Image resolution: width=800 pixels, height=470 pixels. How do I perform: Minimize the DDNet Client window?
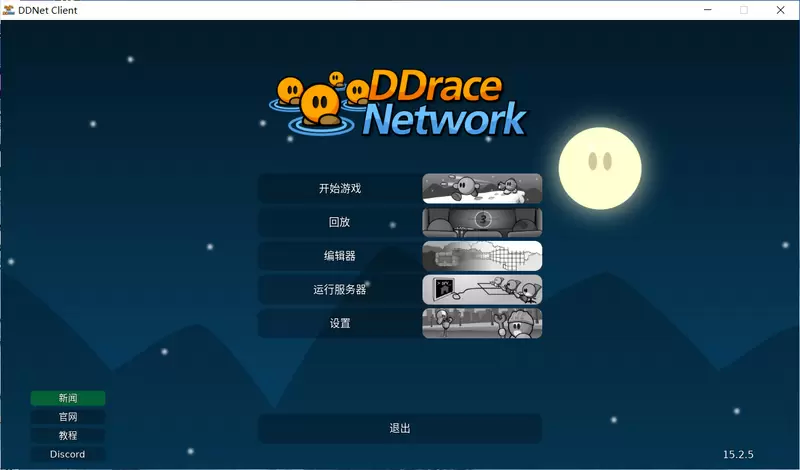tap(708, 10)
